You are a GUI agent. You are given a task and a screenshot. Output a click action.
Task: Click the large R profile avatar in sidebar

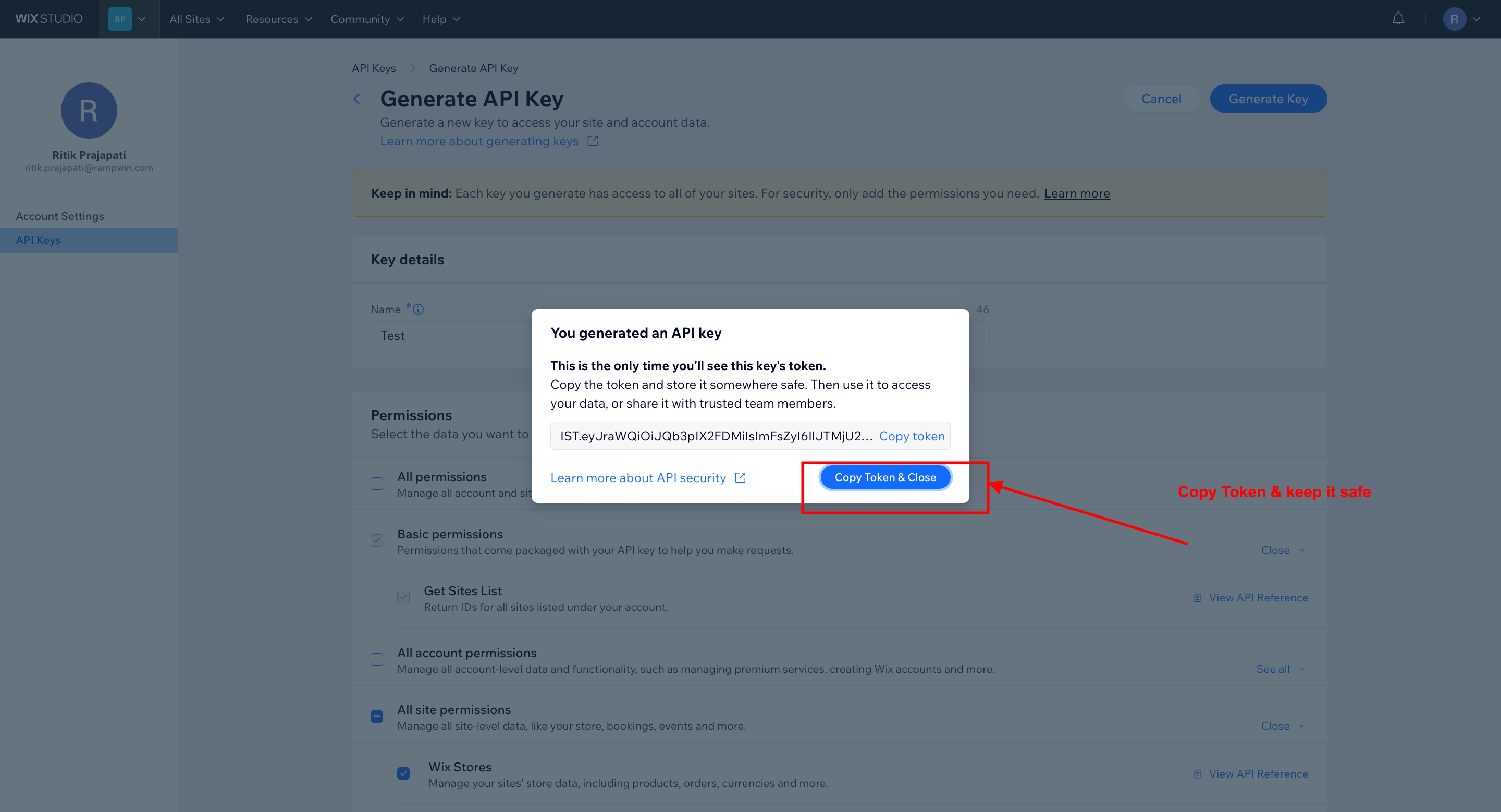[89, 110]
